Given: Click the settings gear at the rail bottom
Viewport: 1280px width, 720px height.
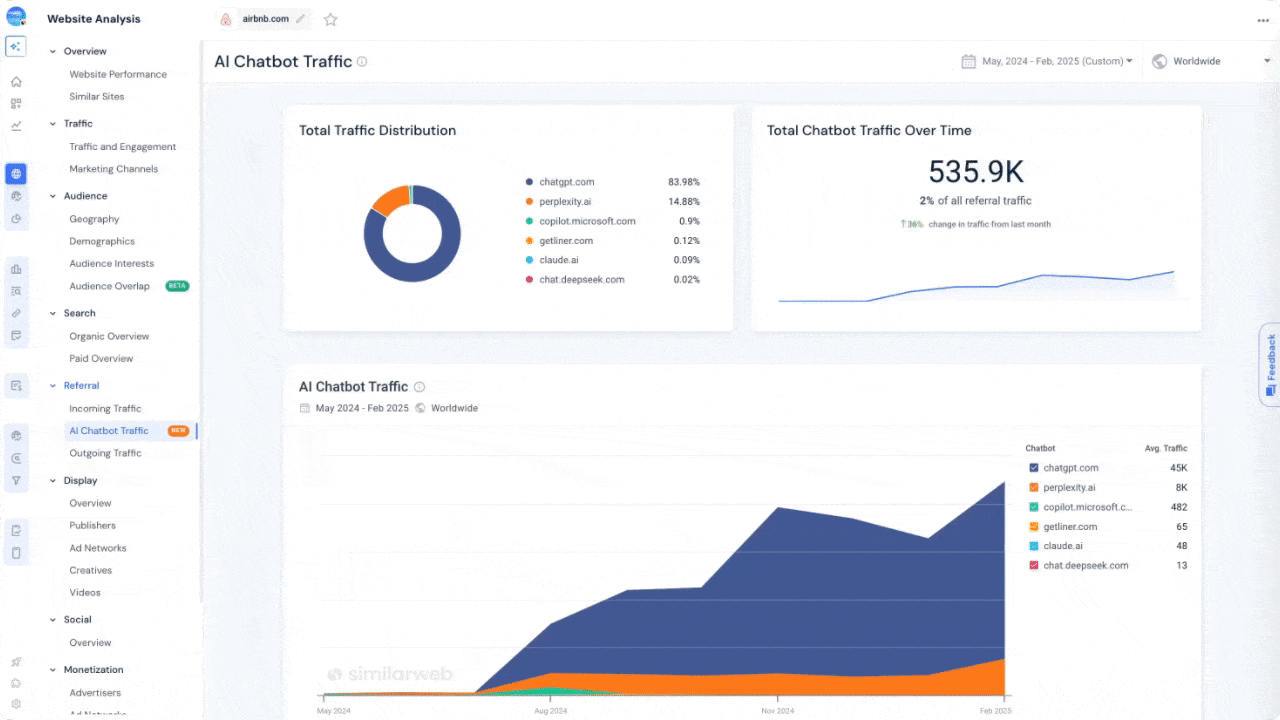Looking at the screenshot, I should 15,703.
